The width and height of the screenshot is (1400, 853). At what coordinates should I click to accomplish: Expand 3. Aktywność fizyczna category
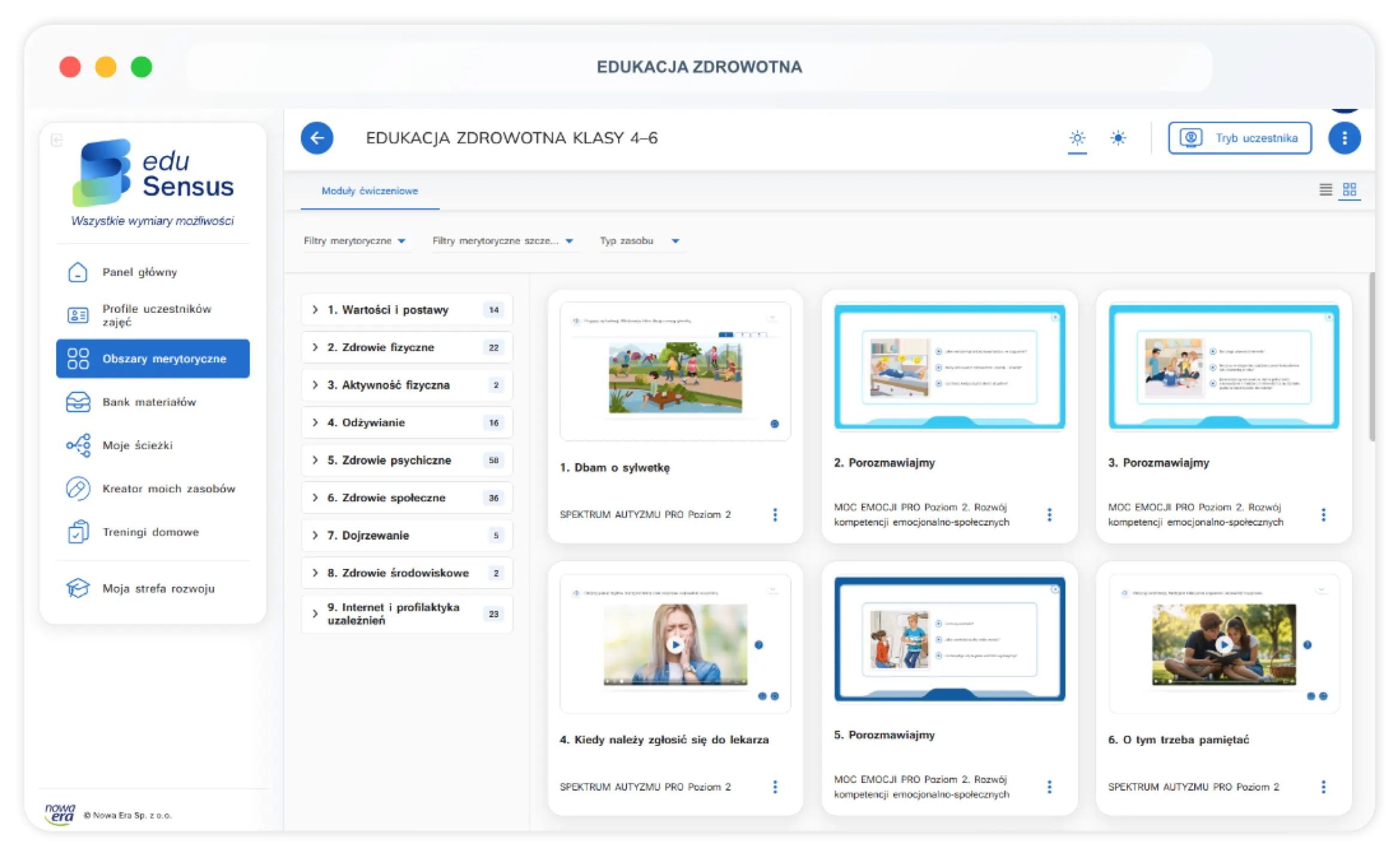pos(407,385)
